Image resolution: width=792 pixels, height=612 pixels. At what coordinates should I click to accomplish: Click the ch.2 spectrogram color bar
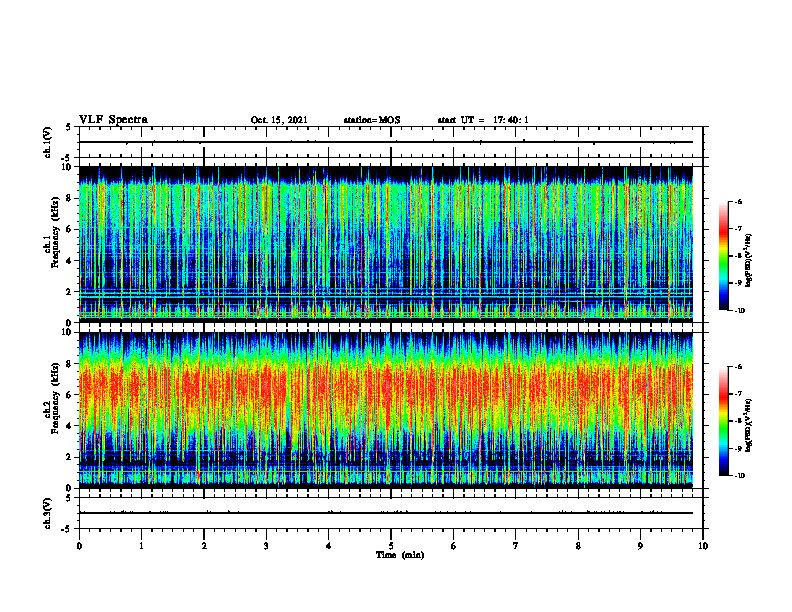point(723,421)
